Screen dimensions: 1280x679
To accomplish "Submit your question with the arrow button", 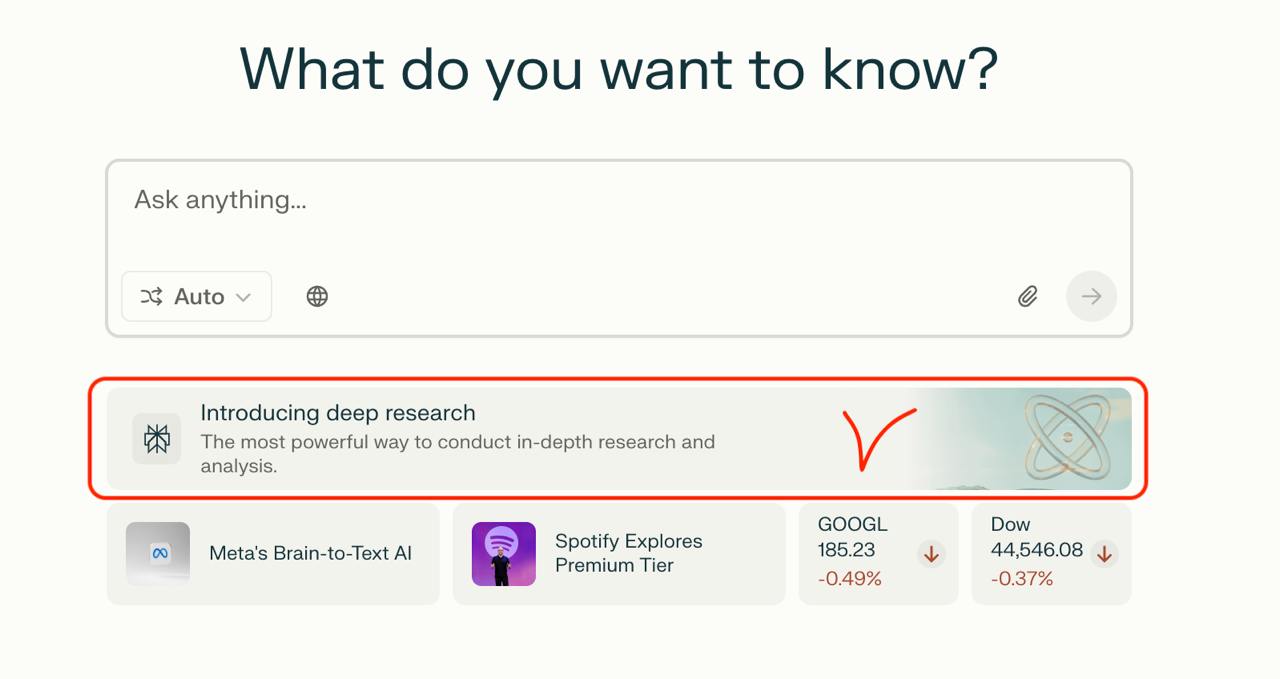I will [x=1091, y=296].
